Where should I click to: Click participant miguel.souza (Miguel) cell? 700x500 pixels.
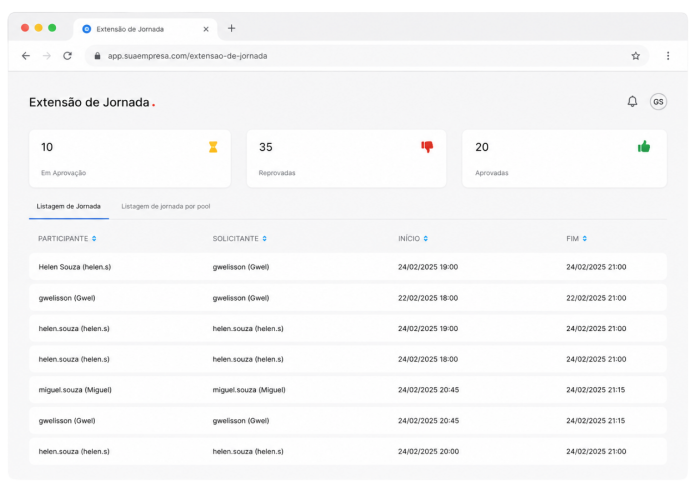tap(75, 390)
